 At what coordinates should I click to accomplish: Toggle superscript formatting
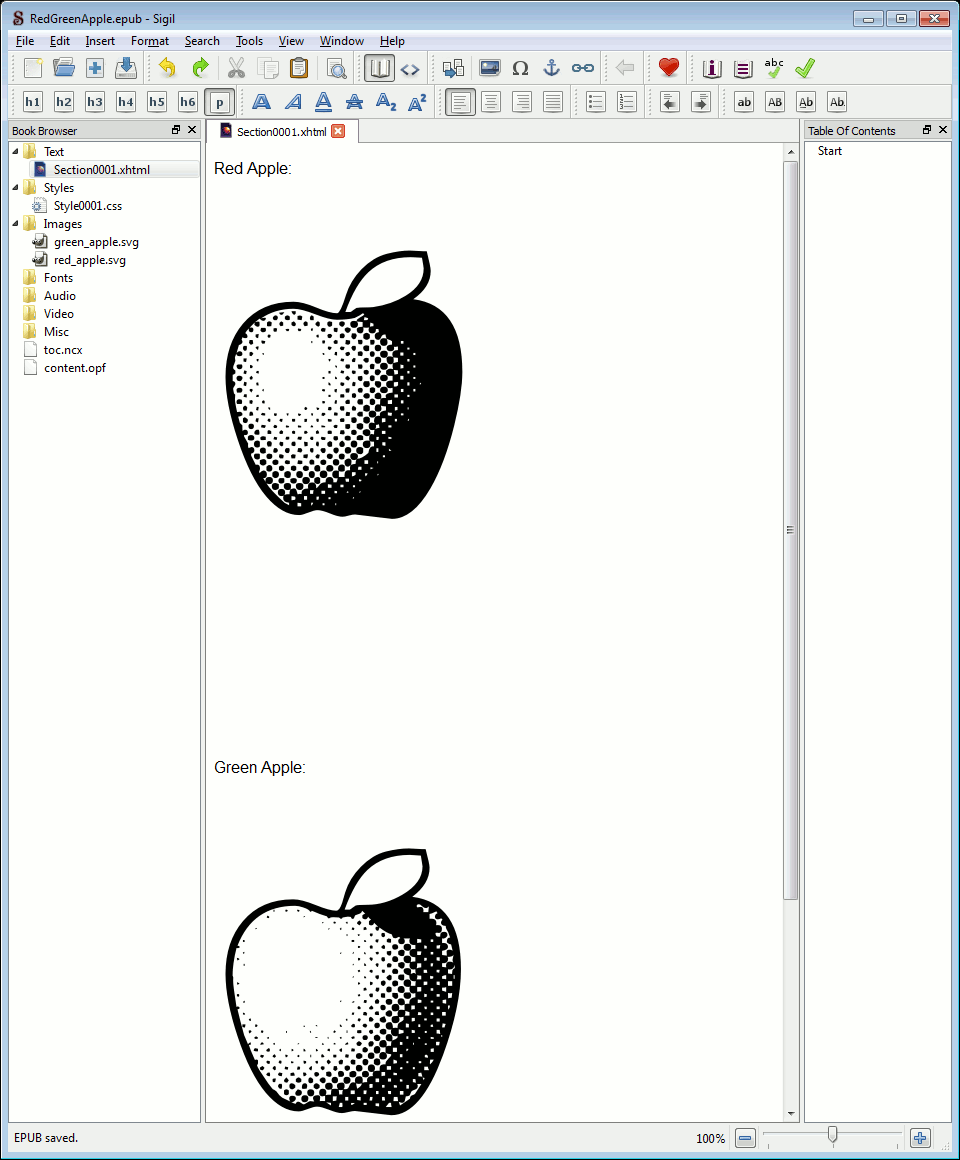(x=416, y=102)
